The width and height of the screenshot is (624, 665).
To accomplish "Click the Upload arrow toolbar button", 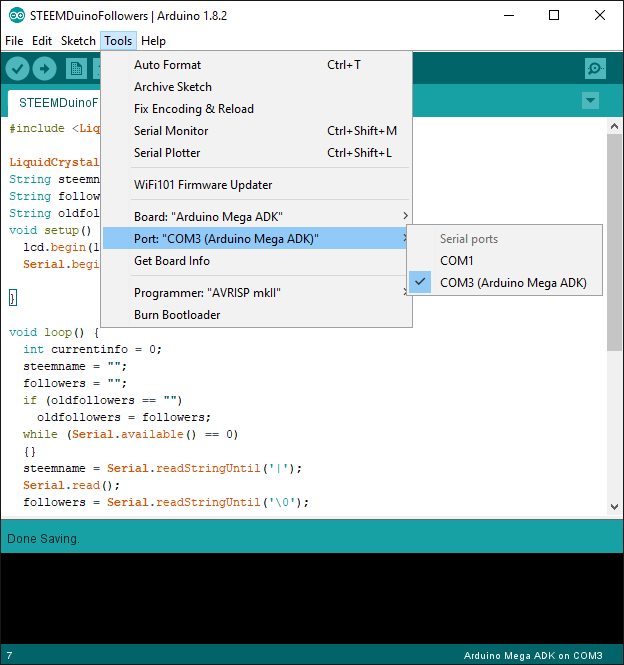I will [45, 69].
